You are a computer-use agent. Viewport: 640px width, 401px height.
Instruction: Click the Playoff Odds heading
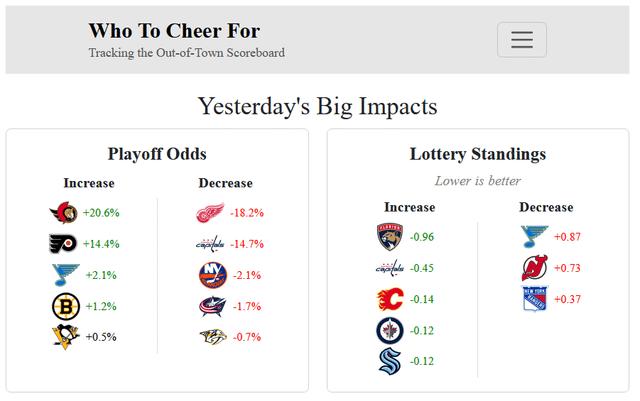pos(157,154)
